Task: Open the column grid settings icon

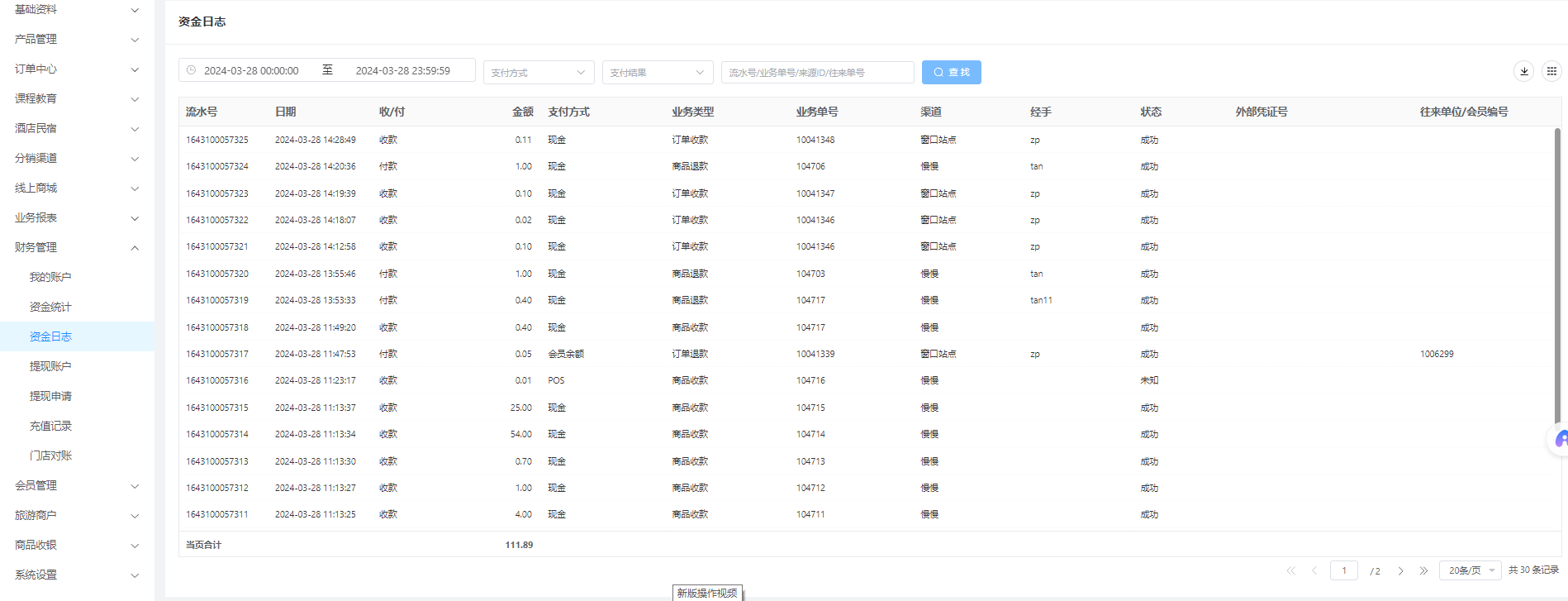Action: click(x=1551, y=71)
